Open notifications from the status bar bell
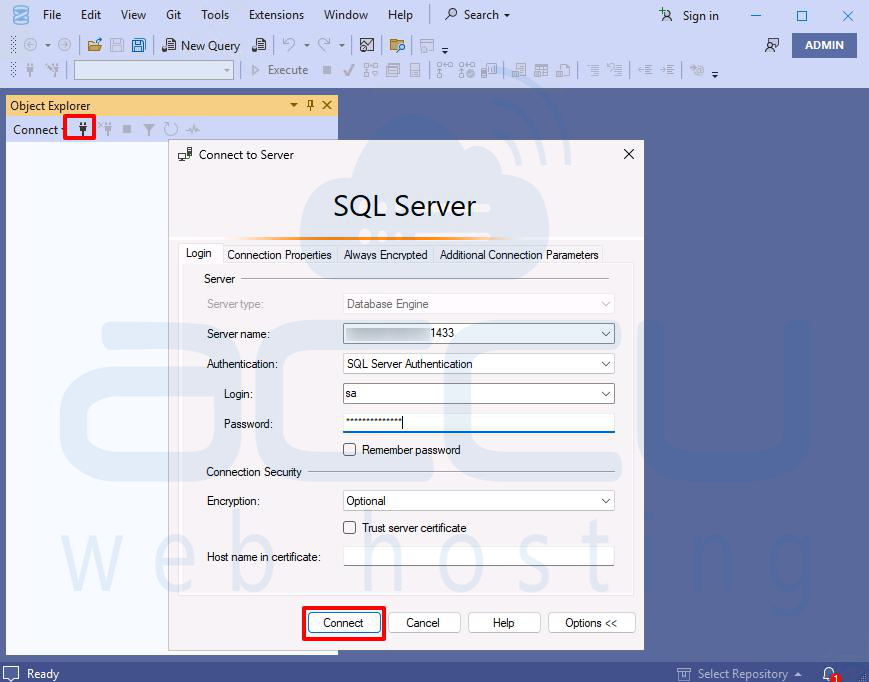Image resolution: width=869 pixels, height=682 pixels. click(828, 673)
